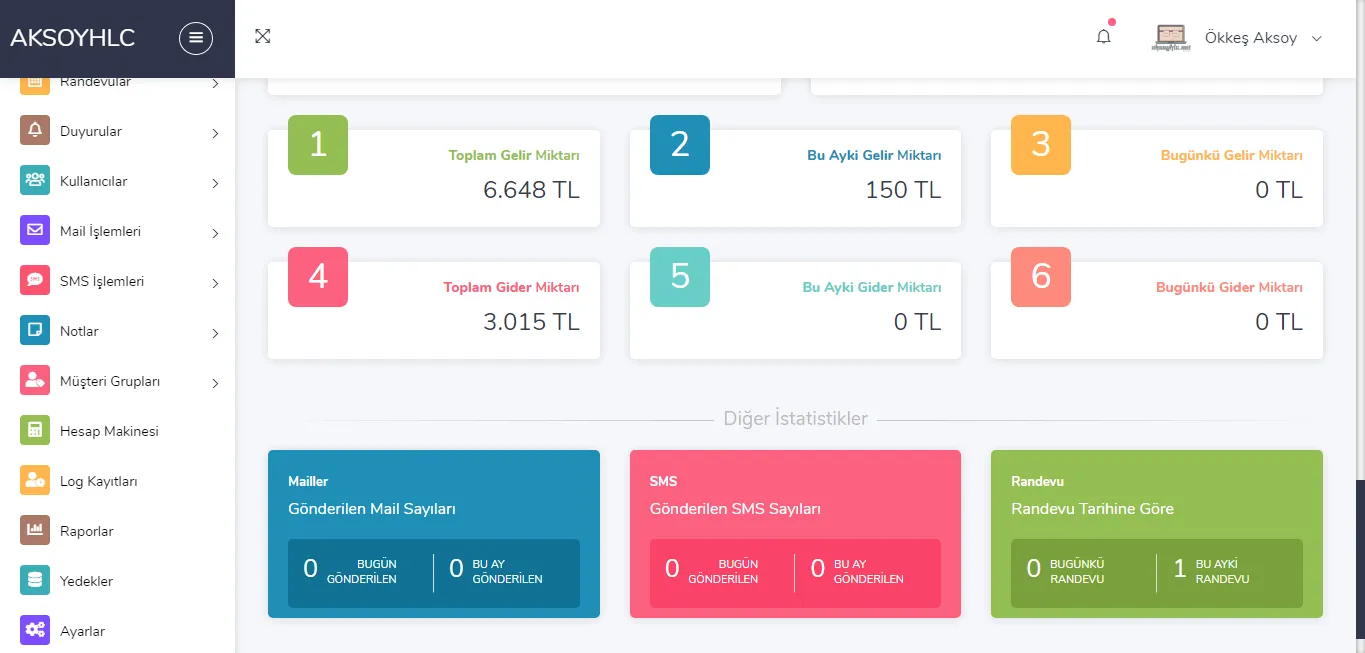The height and width of the screenshot is (653, 1365).
Task: Click the Müşteri Grupları icon
Action: pyautogui.click(x=35, y=381)
